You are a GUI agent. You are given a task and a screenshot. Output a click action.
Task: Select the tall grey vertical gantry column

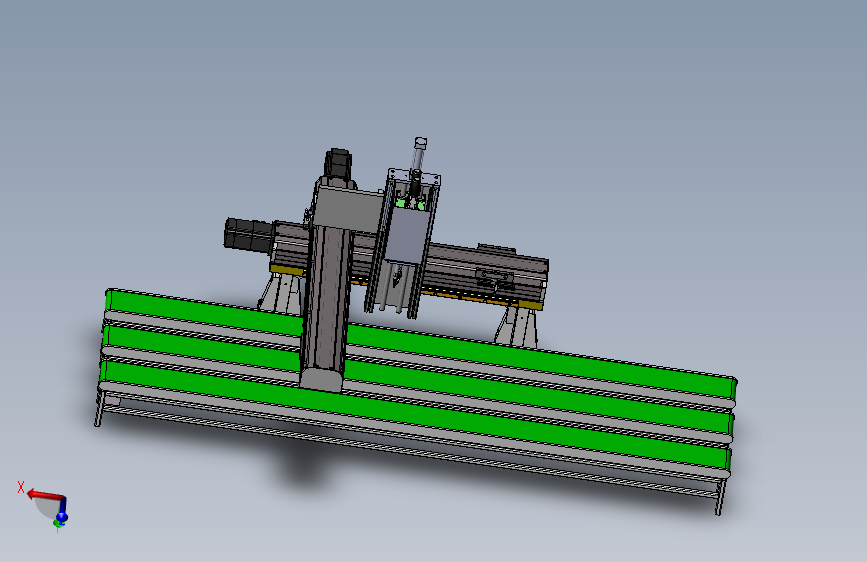(x=328, y=299)
